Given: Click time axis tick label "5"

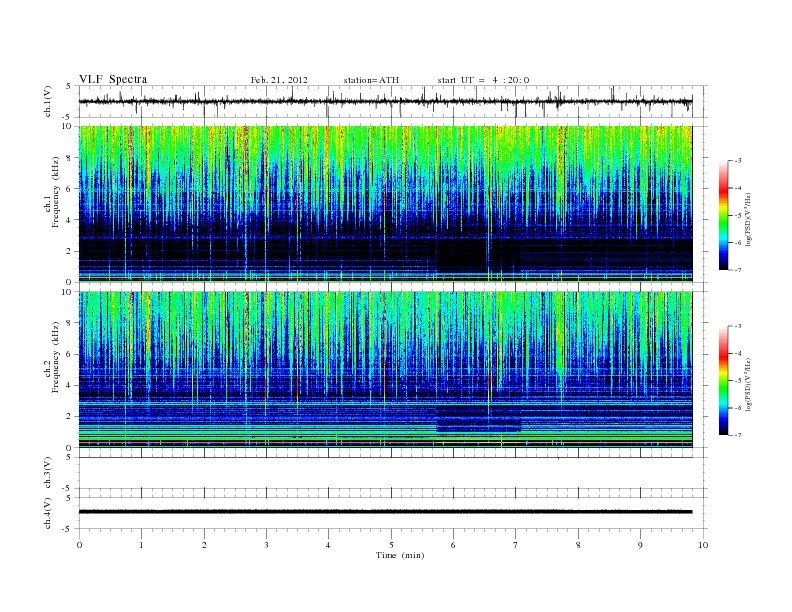Looking at the screenshot, I should click(x=391, y=545).
